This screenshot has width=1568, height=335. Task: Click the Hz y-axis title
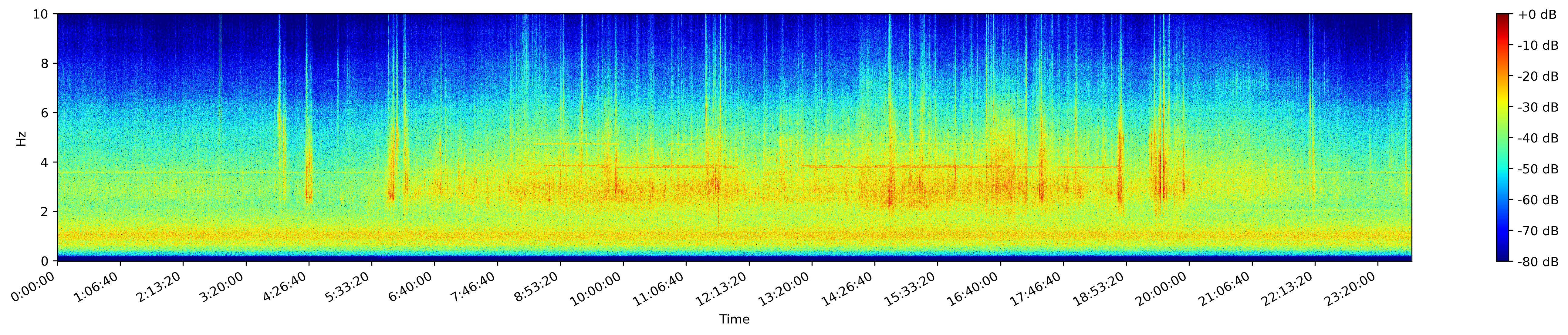pos(22,138)
